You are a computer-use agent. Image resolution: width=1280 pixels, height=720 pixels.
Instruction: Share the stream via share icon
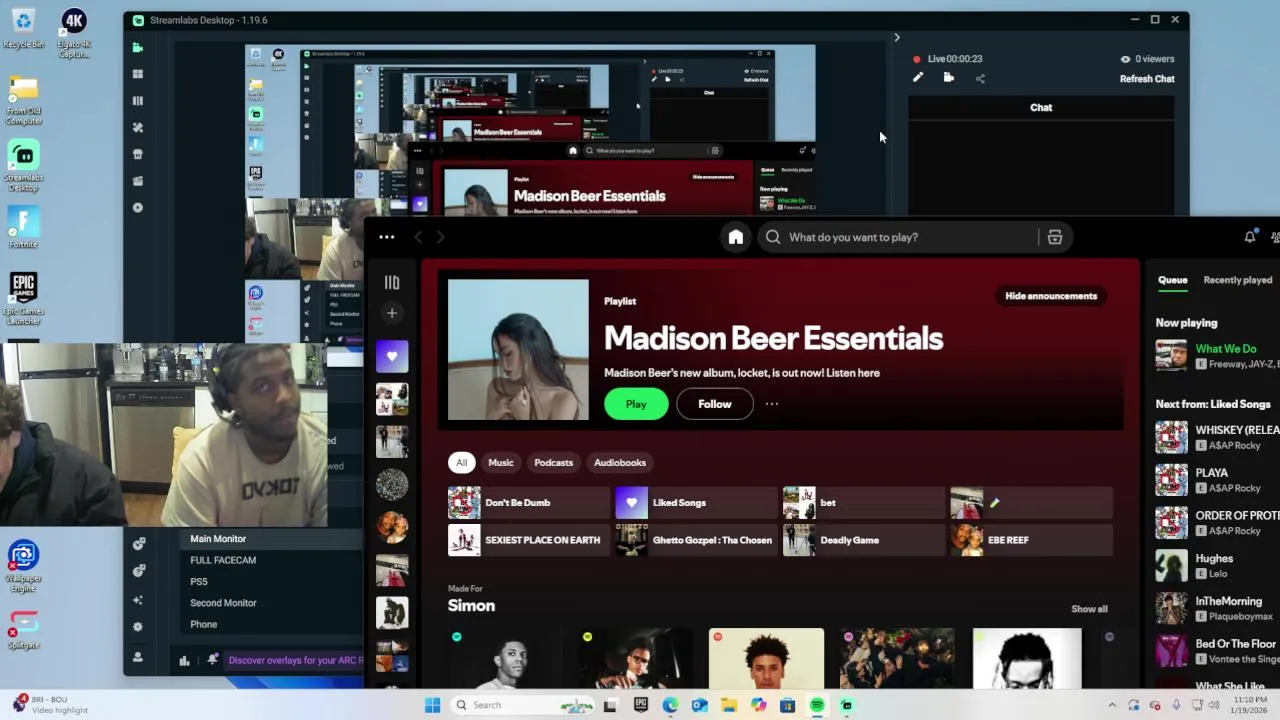pos(980,78)
